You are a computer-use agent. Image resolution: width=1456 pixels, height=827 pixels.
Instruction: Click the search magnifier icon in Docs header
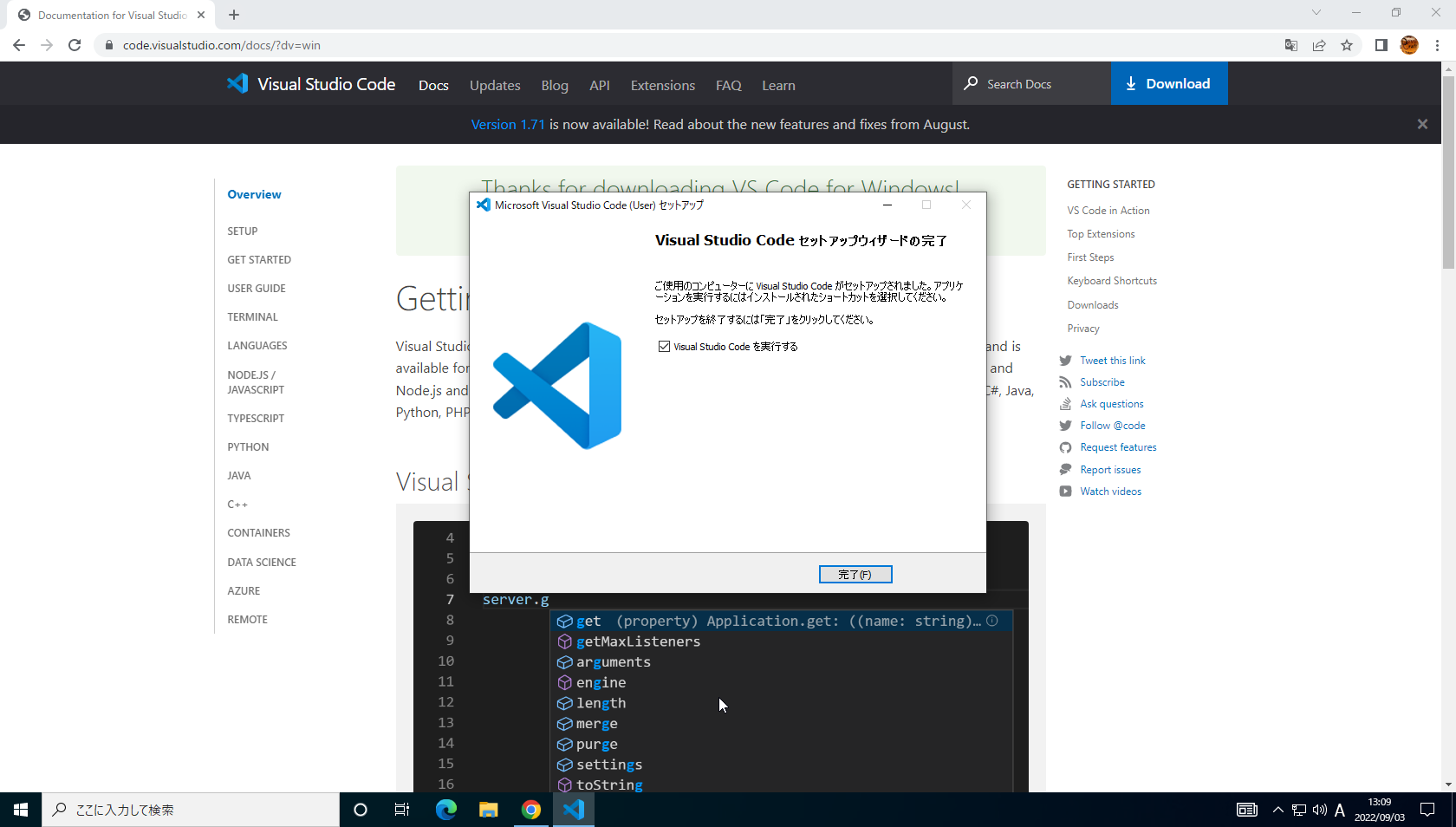click(x=971, y=83)
